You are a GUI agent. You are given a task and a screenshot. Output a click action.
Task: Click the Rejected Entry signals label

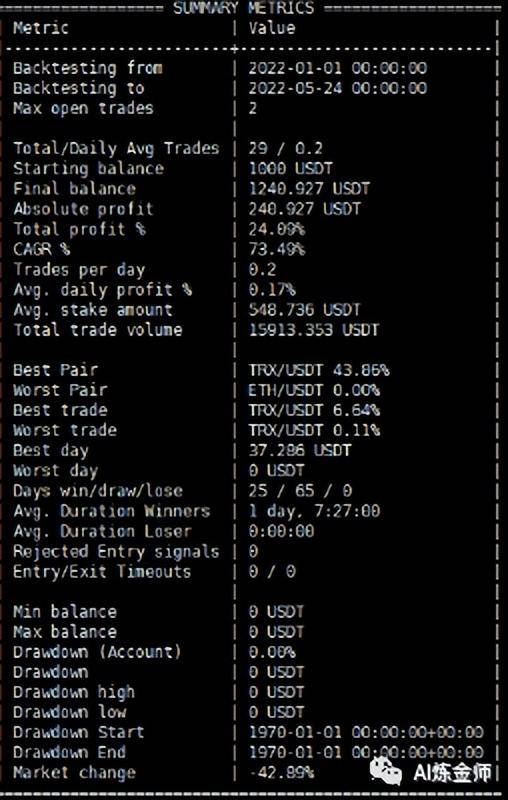coord(116,552)
